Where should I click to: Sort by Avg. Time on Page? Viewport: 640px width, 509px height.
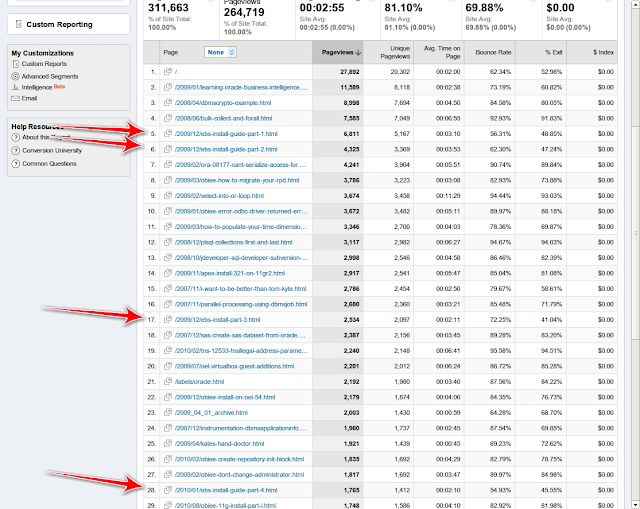click(x=439, y=52)
